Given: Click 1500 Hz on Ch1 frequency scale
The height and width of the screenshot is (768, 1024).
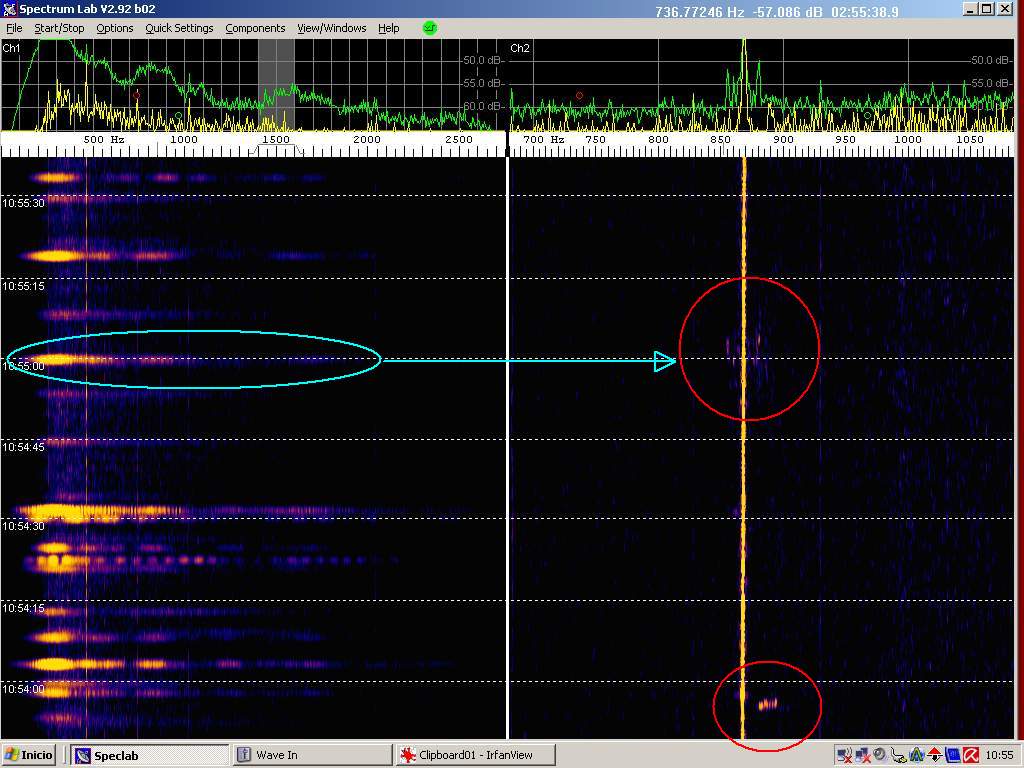Looking at the screenshot, I should click(x=275, y=140).
